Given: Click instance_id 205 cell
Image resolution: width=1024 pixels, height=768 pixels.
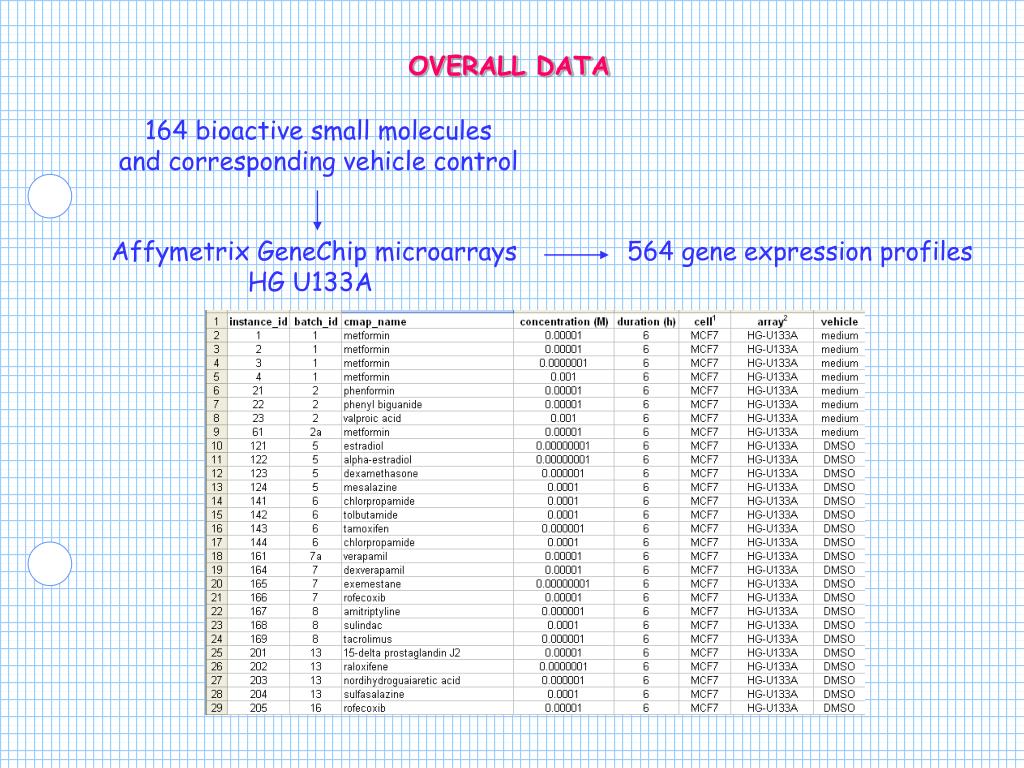Looking at the screenshot, I should pos(259,708).
